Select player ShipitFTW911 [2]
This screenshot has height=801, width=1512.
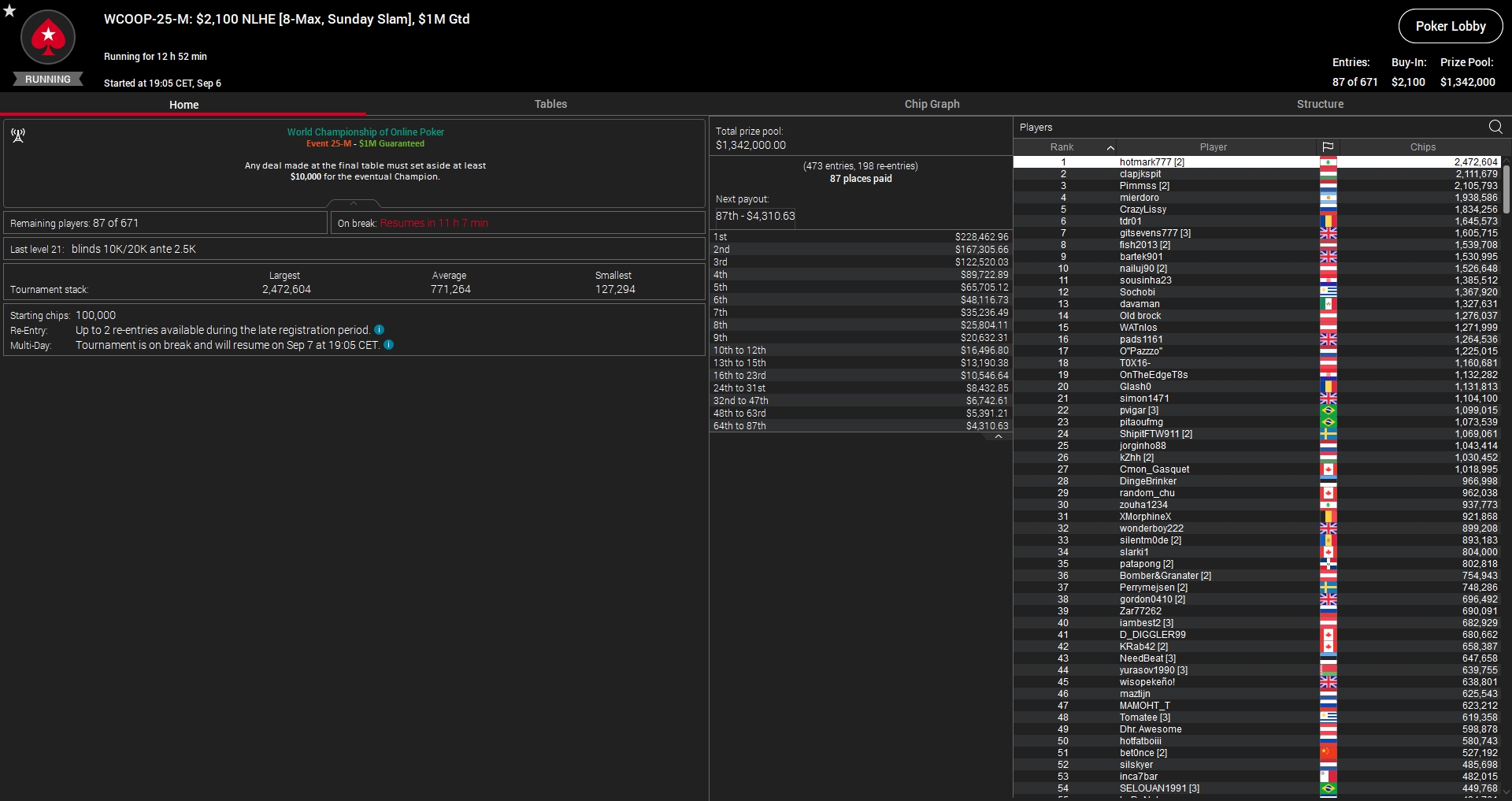tap(1257, 434)
